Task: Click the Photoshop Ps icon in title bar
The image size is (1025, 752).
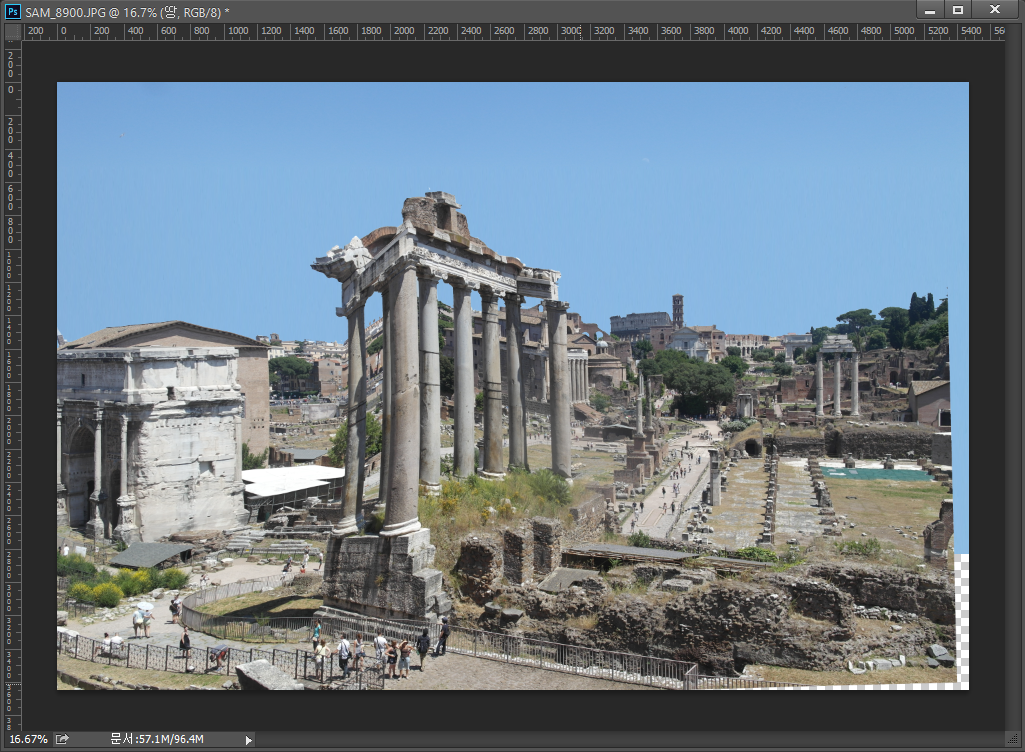Action: click(x=13, y=10)
